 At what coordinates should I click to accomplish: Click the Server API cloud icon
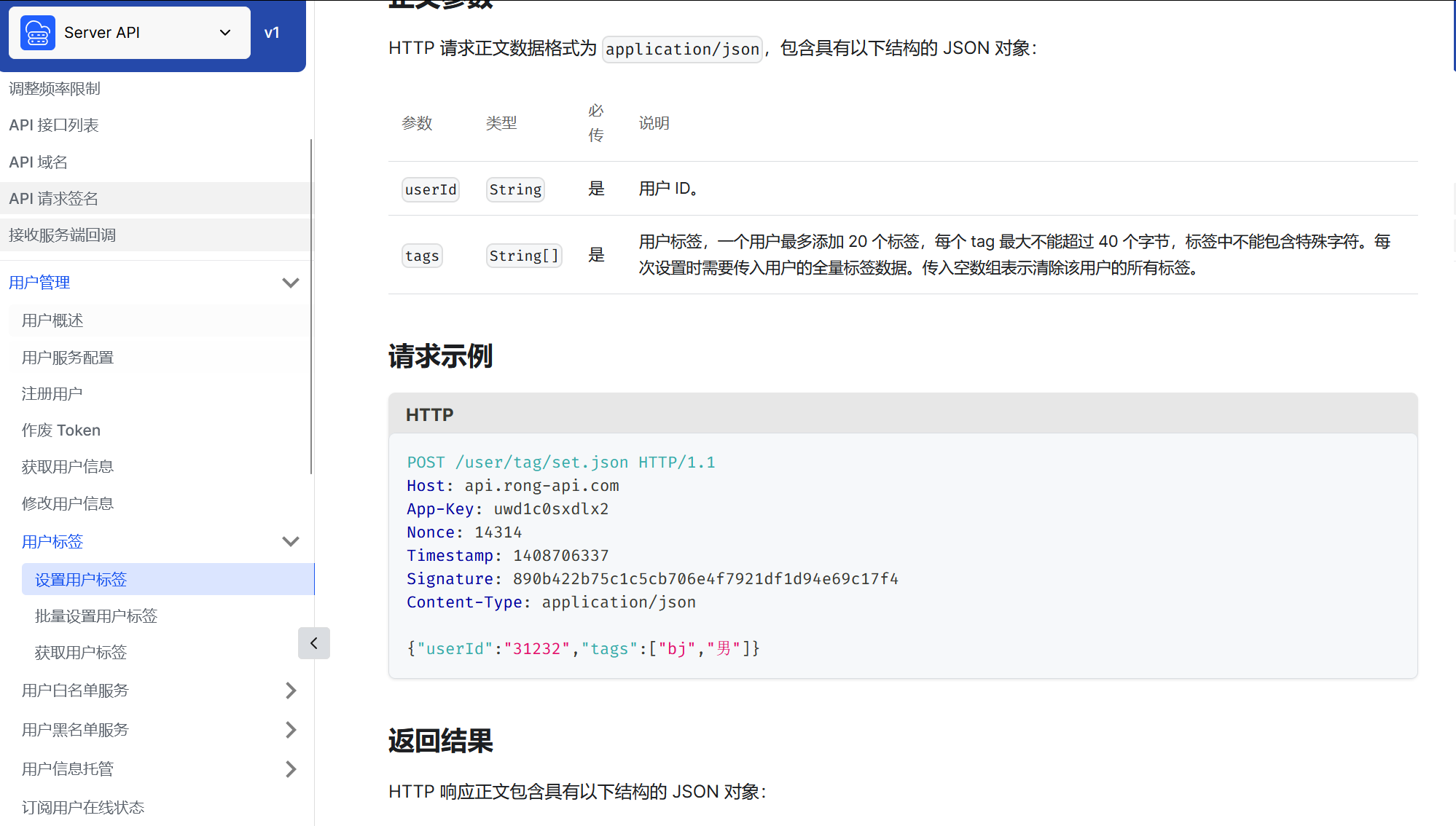(x=37, y=32)
